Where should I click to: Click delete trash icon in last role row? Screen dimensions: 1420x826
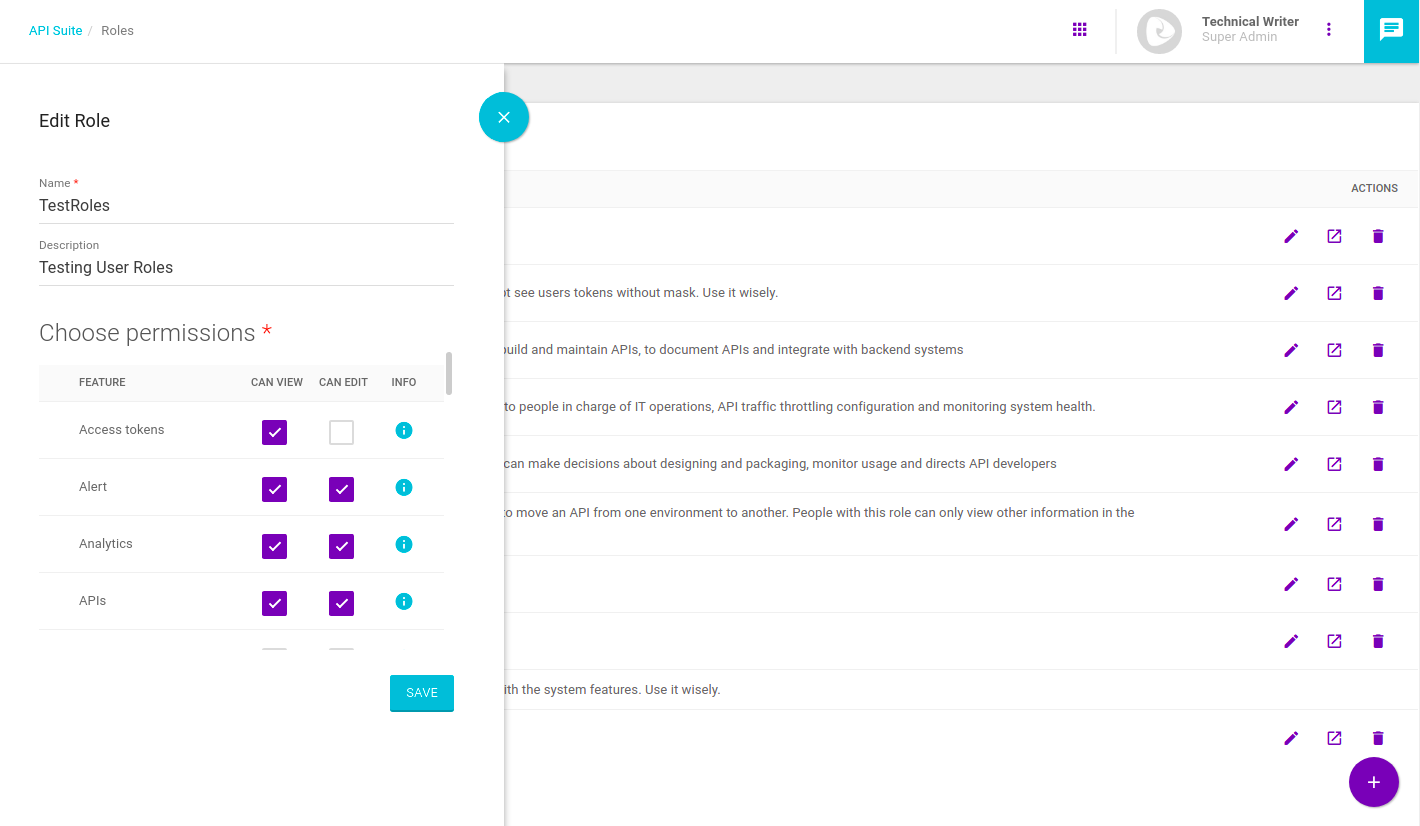tap(1378, 738)
